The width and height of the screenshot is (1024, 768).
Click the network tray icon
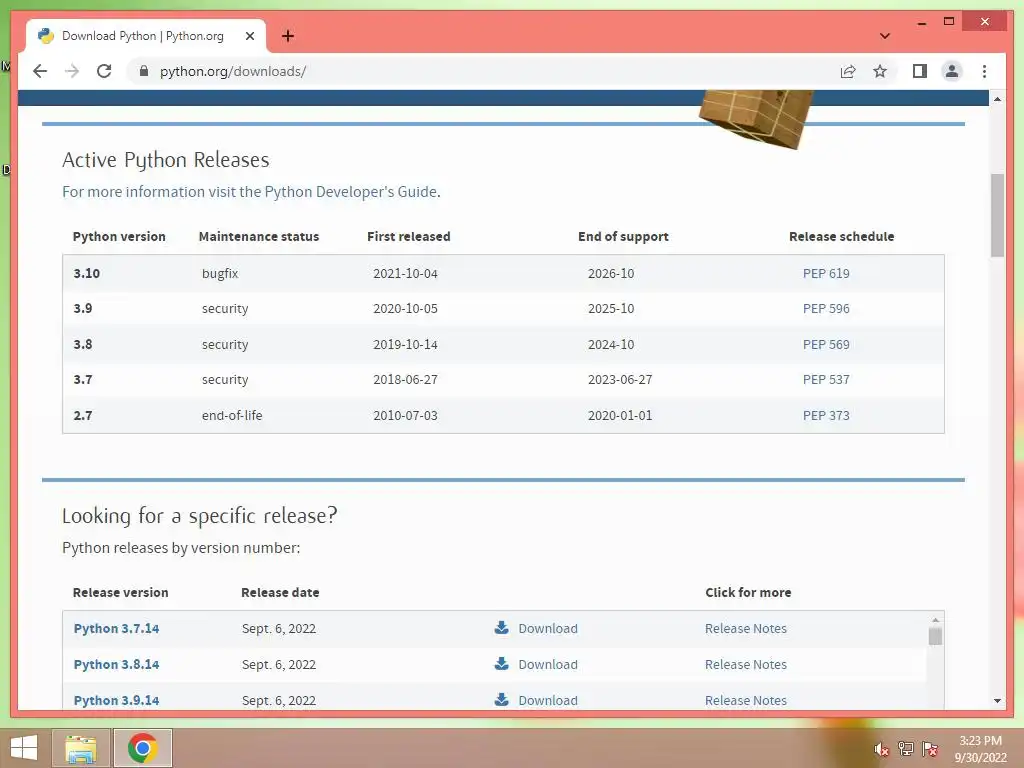(x=906, y=748)
